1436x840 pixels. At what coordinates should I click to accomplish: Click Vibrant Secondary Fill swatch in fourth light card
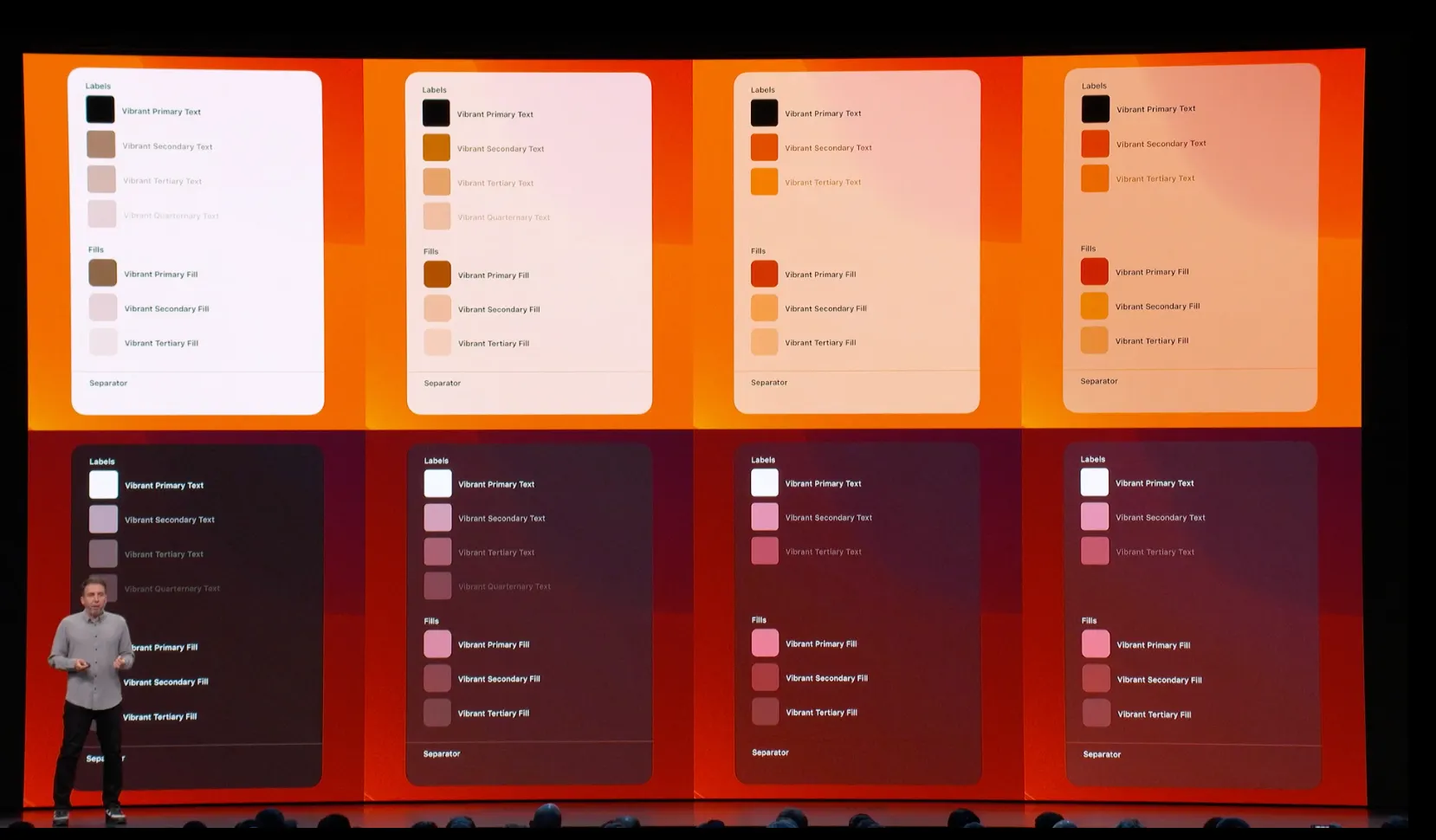(1095, 306)
